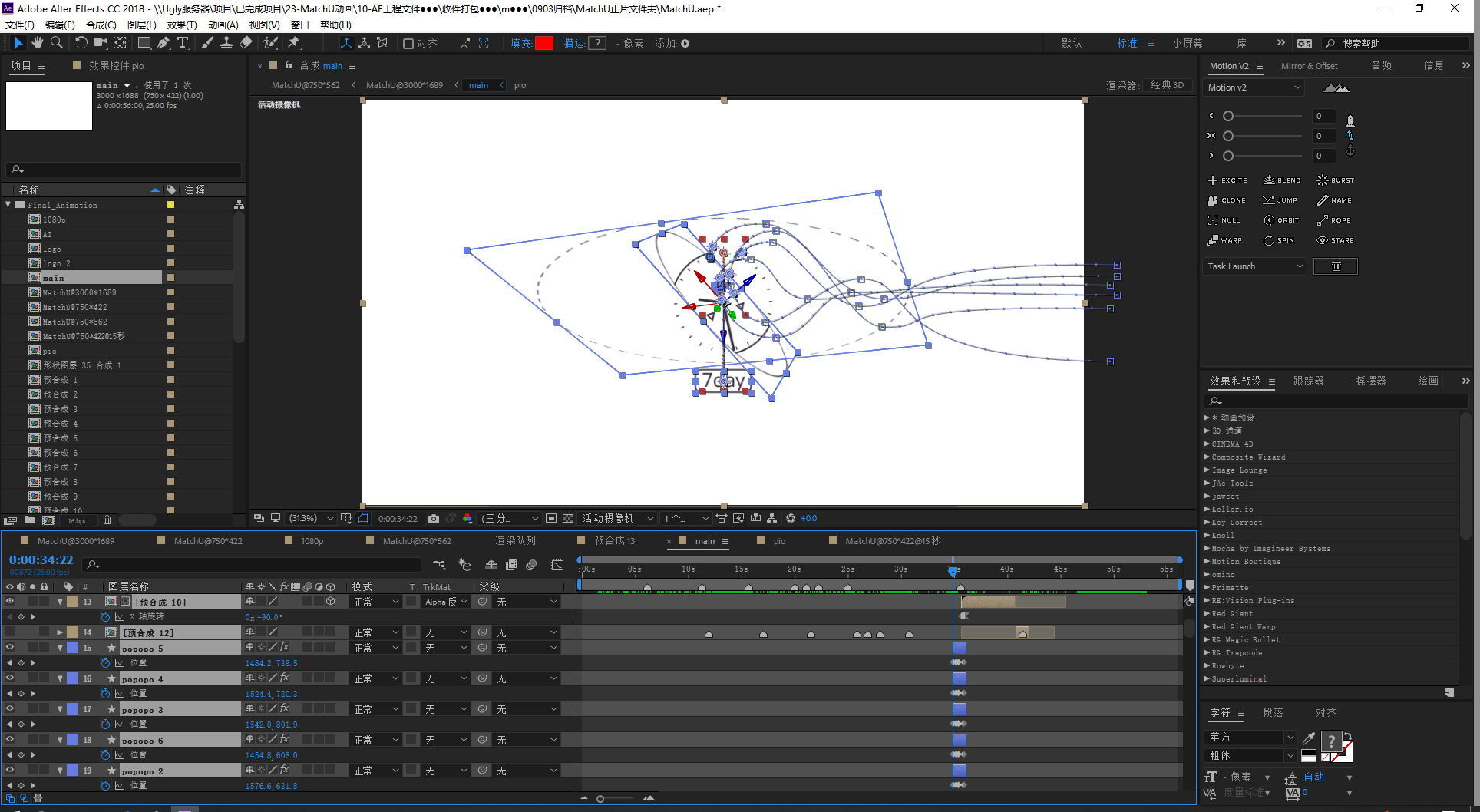Click the Puppet Pin tool
Image resolution: width=1480 pixels, height=812 pixels.
click(294, 43)
